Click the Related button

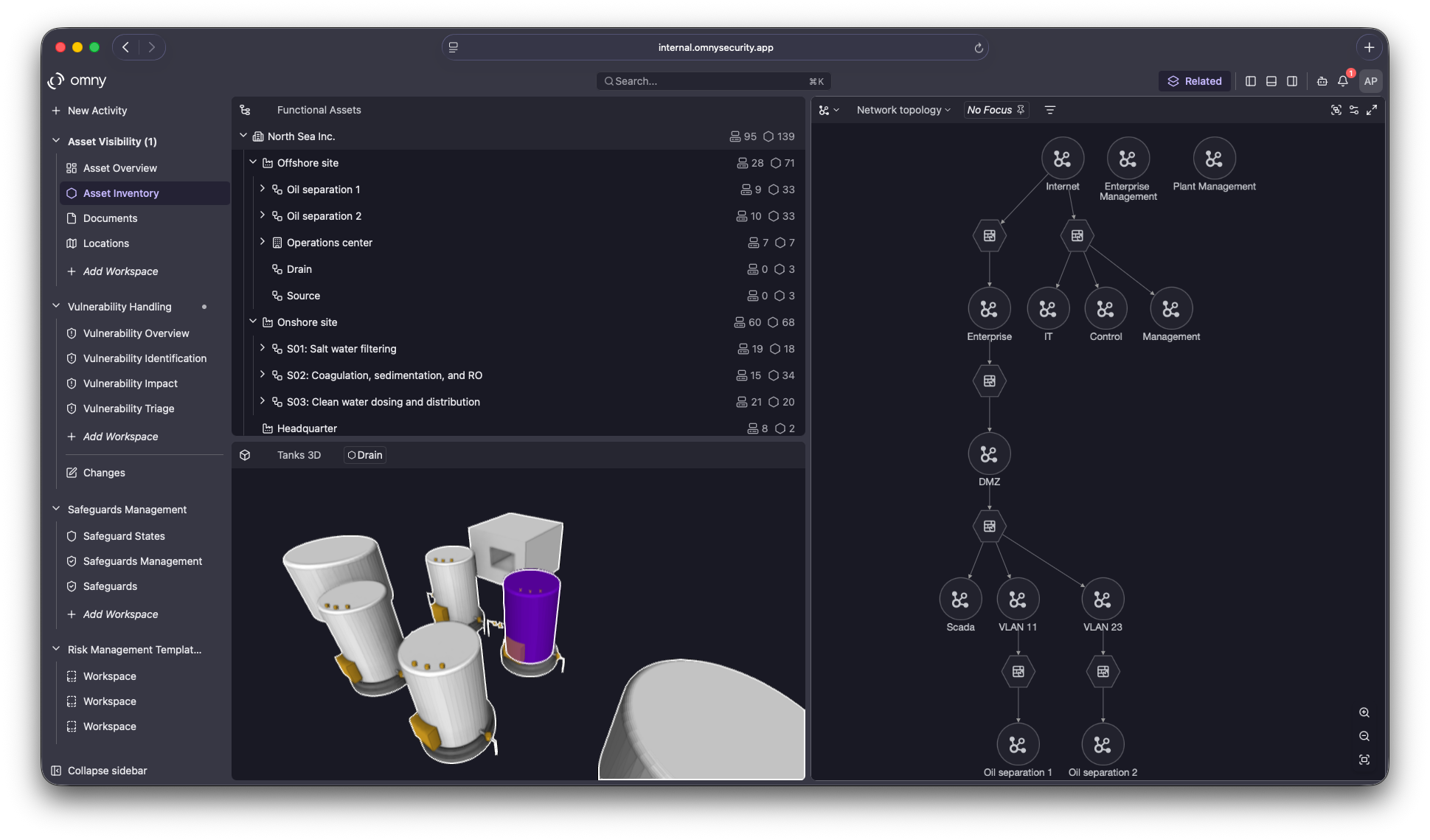(1194, 81)
